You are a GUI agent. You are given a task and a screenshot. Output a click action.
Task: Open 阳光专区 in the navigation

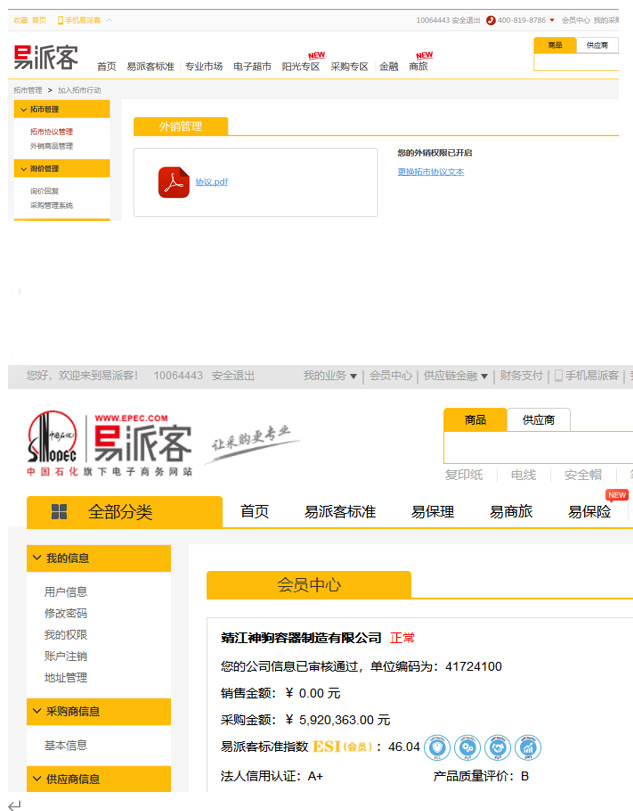click(300, 66)
